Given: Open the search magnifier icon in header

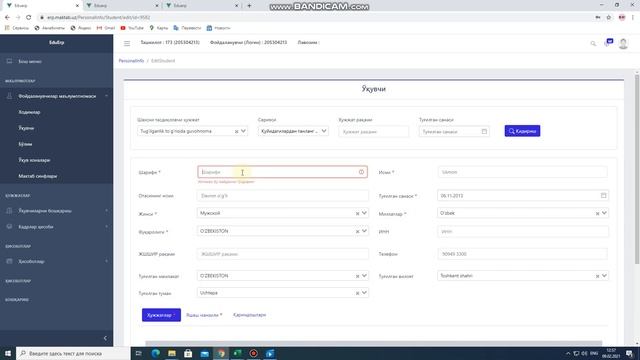Looking at the screenshot, I should pyautogui.click(x=593, y=43).
